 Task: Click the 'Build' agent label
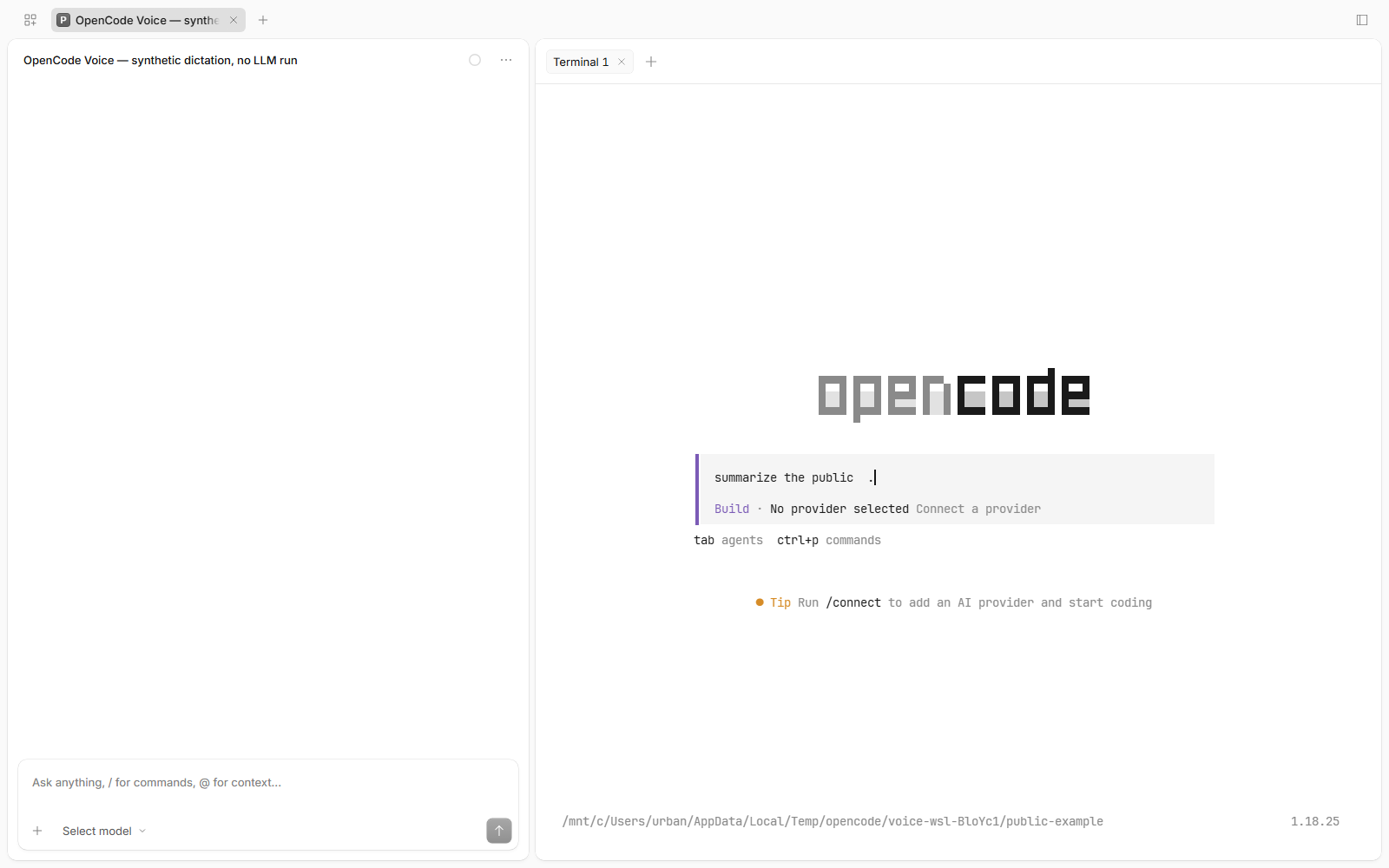(732, 509)
